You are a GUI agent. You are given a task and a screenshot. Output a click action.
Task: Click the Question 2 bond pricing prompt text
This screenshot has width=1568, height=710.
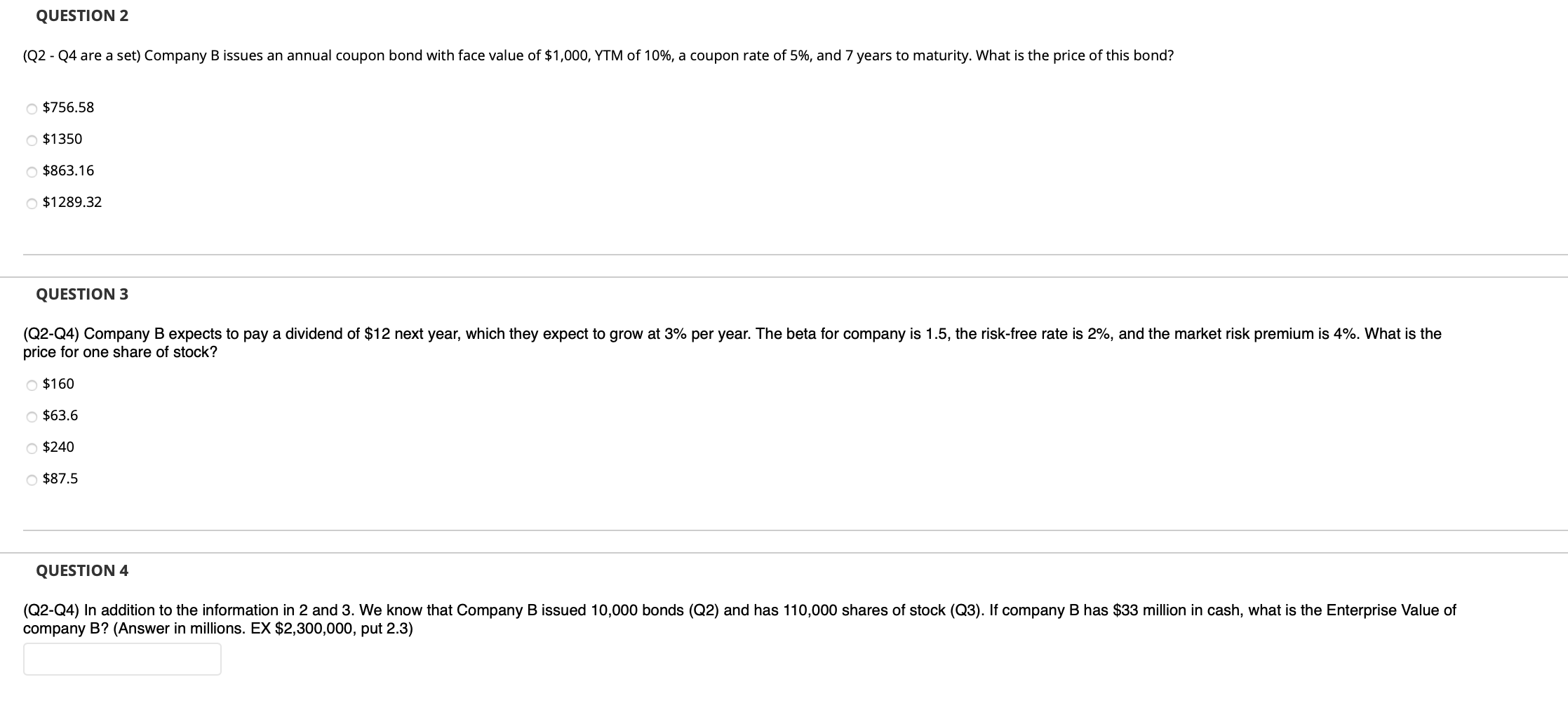(x=596, y=55)
